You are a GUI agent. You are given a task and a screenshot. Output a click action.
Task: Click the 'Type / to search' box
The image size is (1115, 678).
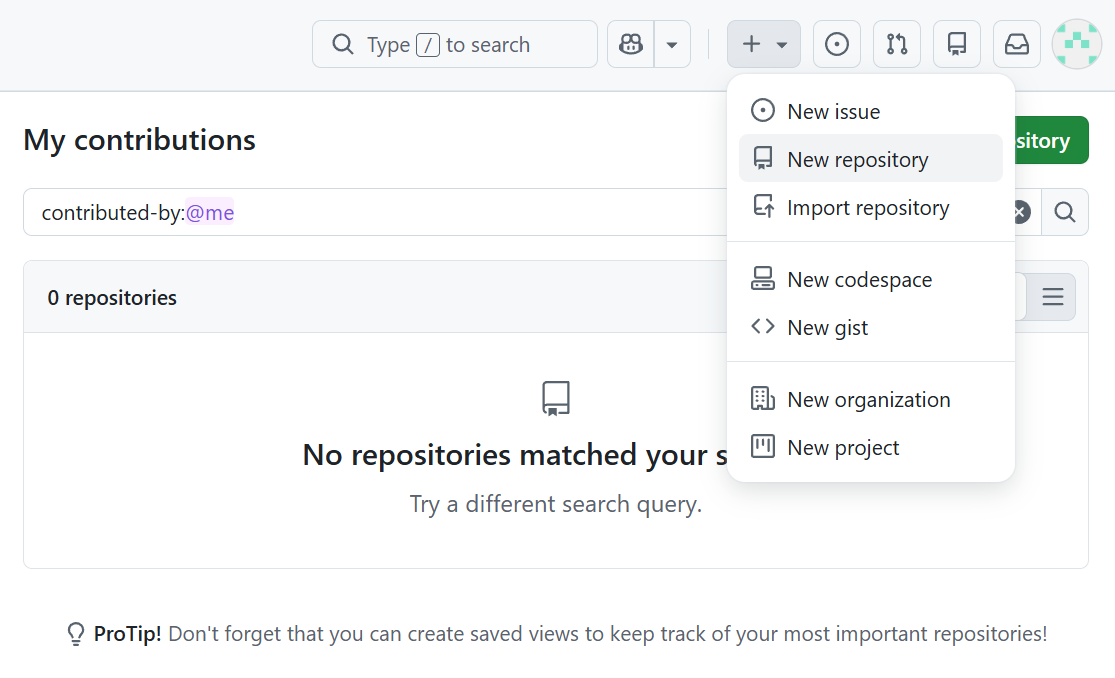(455, 44)
